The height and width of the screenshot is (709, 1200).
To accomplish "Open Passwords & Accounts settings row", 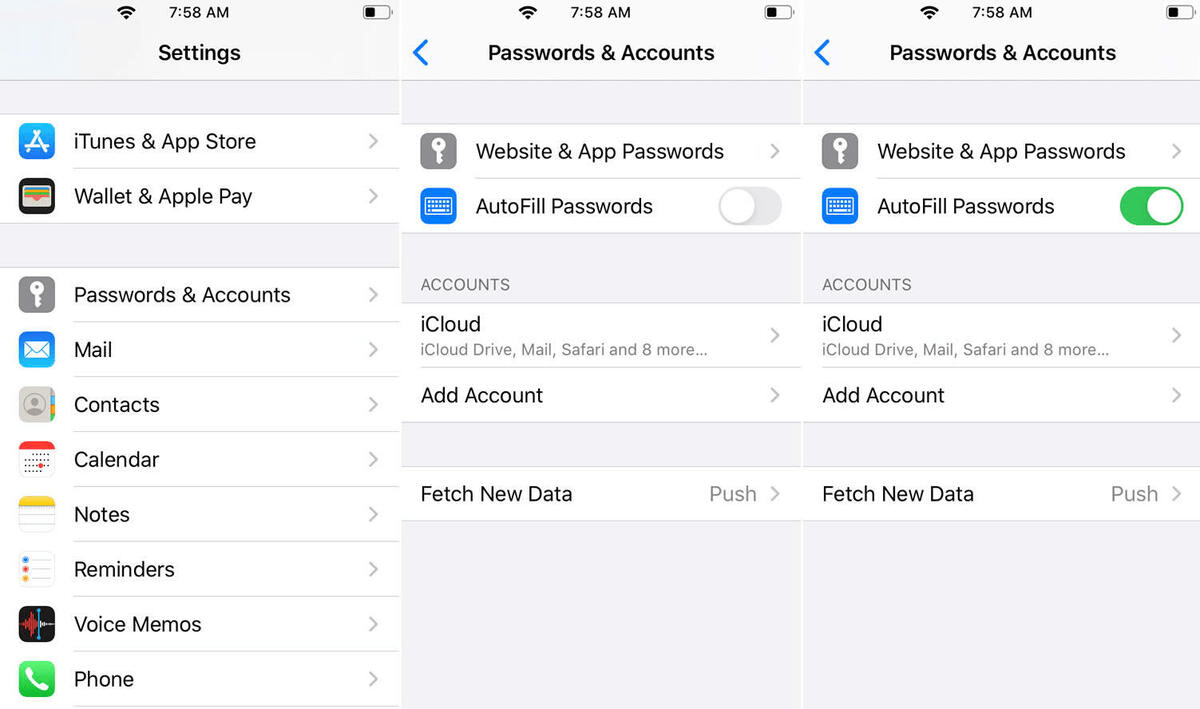I will (x=200, y=295).
